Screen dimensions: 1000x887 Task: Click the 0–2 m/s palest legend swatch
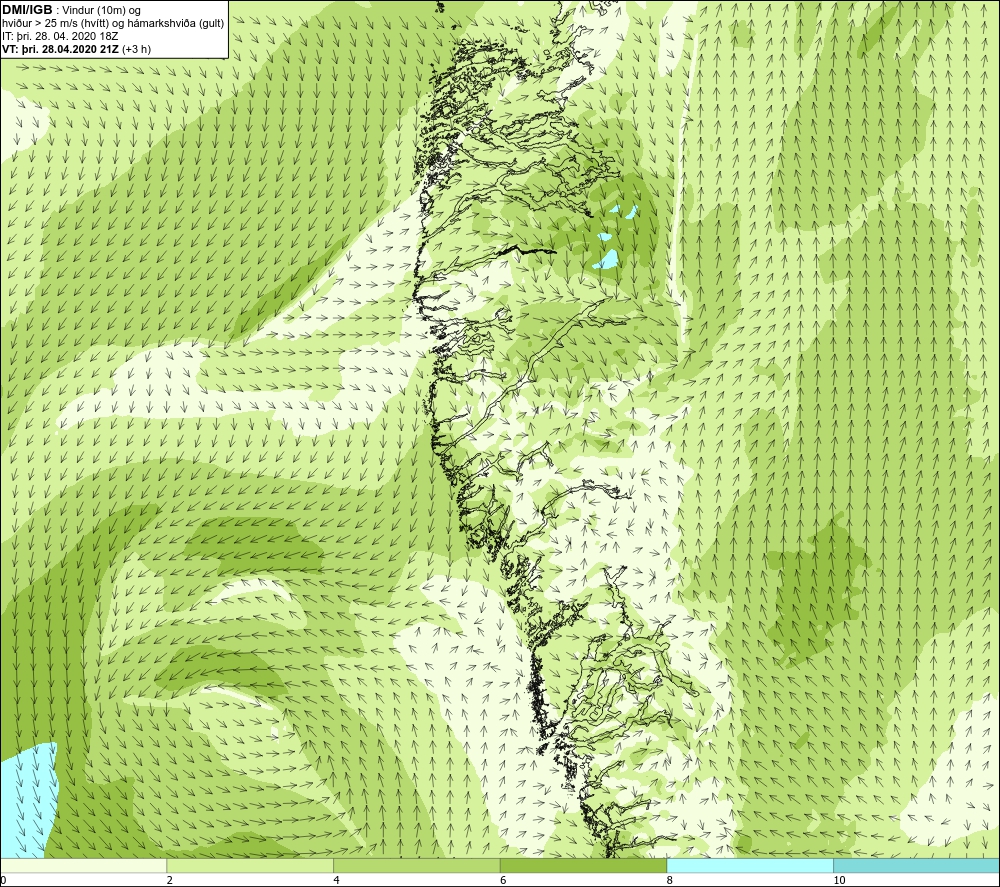click(x=84, y=865)
